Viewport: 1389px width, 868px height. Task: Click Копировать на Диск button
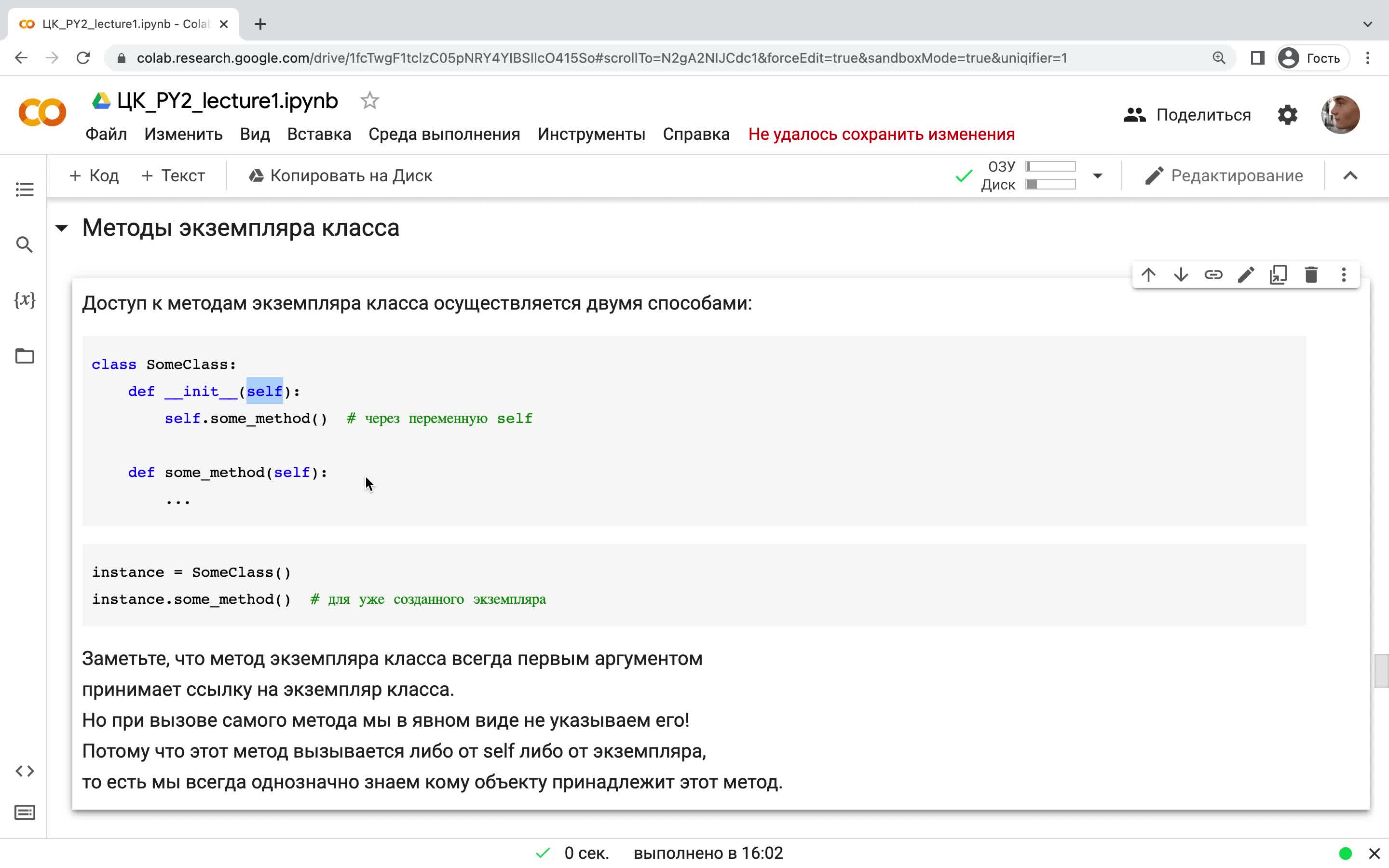340,176
